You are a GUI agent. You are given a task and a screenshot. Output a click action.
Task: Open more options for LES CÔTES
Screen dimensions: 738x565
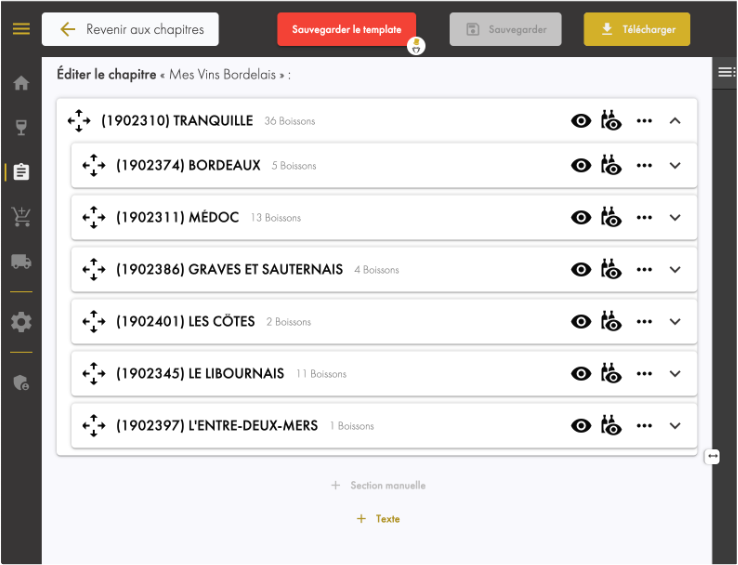click(x=644, y=322)
